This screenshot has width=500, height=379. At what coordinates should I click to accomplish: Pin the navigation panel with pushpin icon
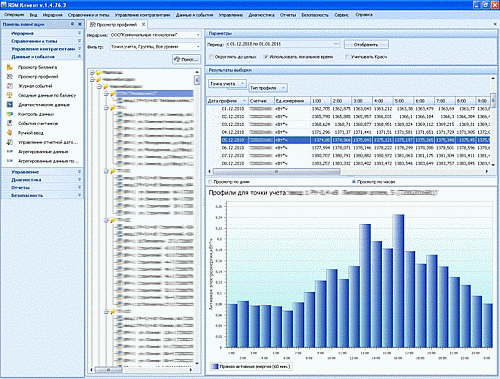pyautogui.click(x=72, y=24)
